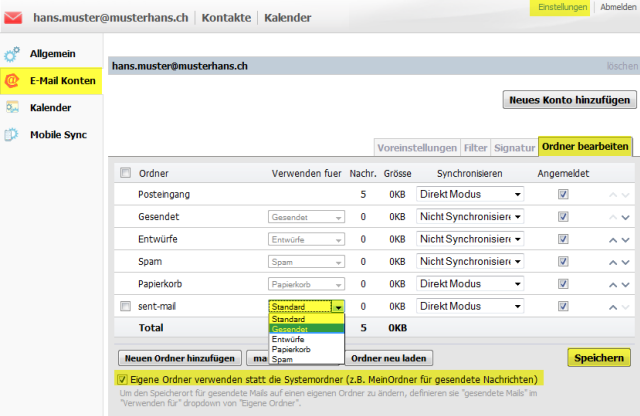
Task: Click Neuen Ordner hinzufügen button
Action: pyautogui.click(x=180, y=358)
